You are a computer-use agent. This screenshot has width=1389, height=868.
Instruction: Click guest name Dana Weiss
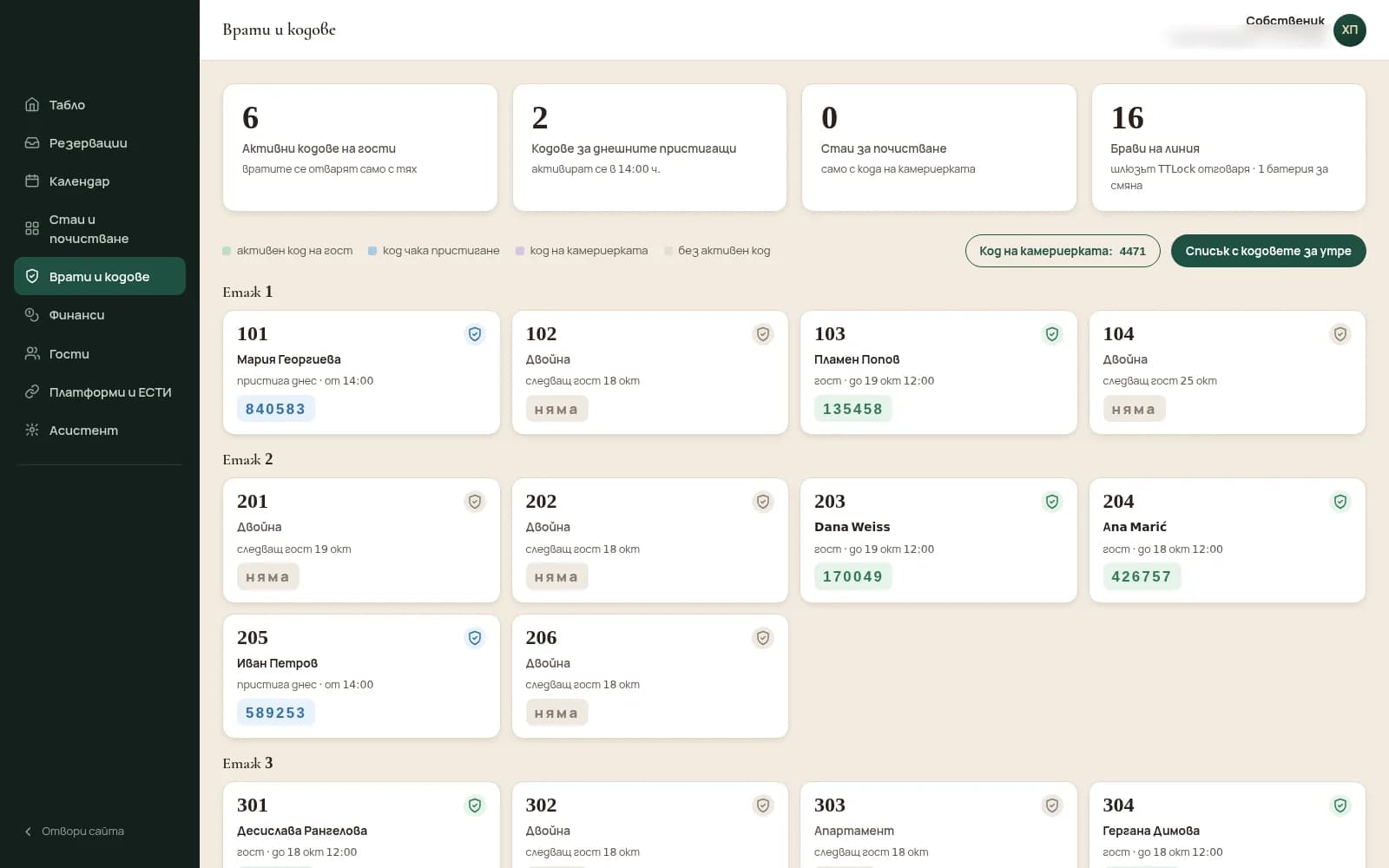click(852, 527)
